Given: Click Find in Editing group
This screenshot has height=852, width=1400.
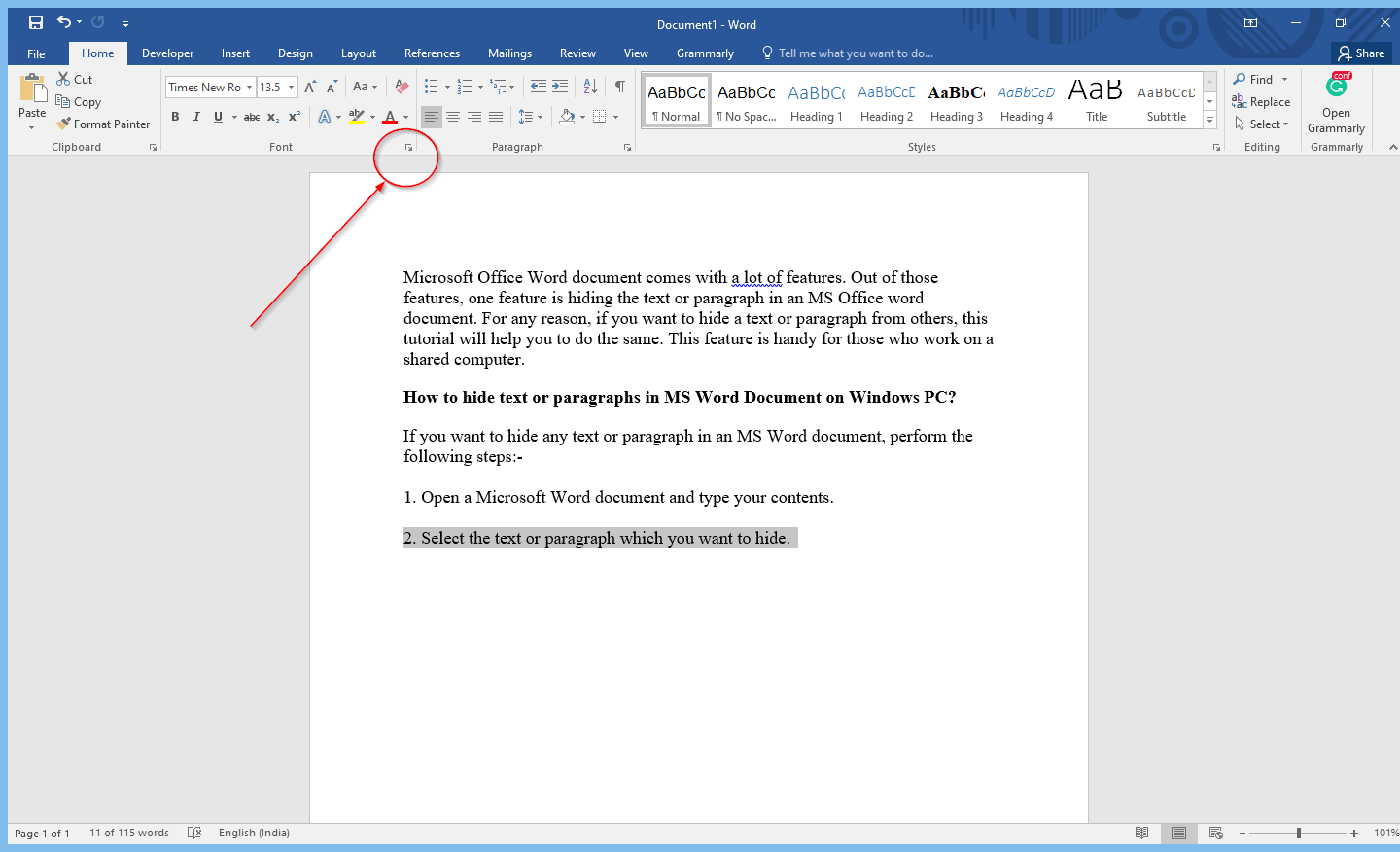Looking at the screenshot, I should click(x=1253, y=80).
